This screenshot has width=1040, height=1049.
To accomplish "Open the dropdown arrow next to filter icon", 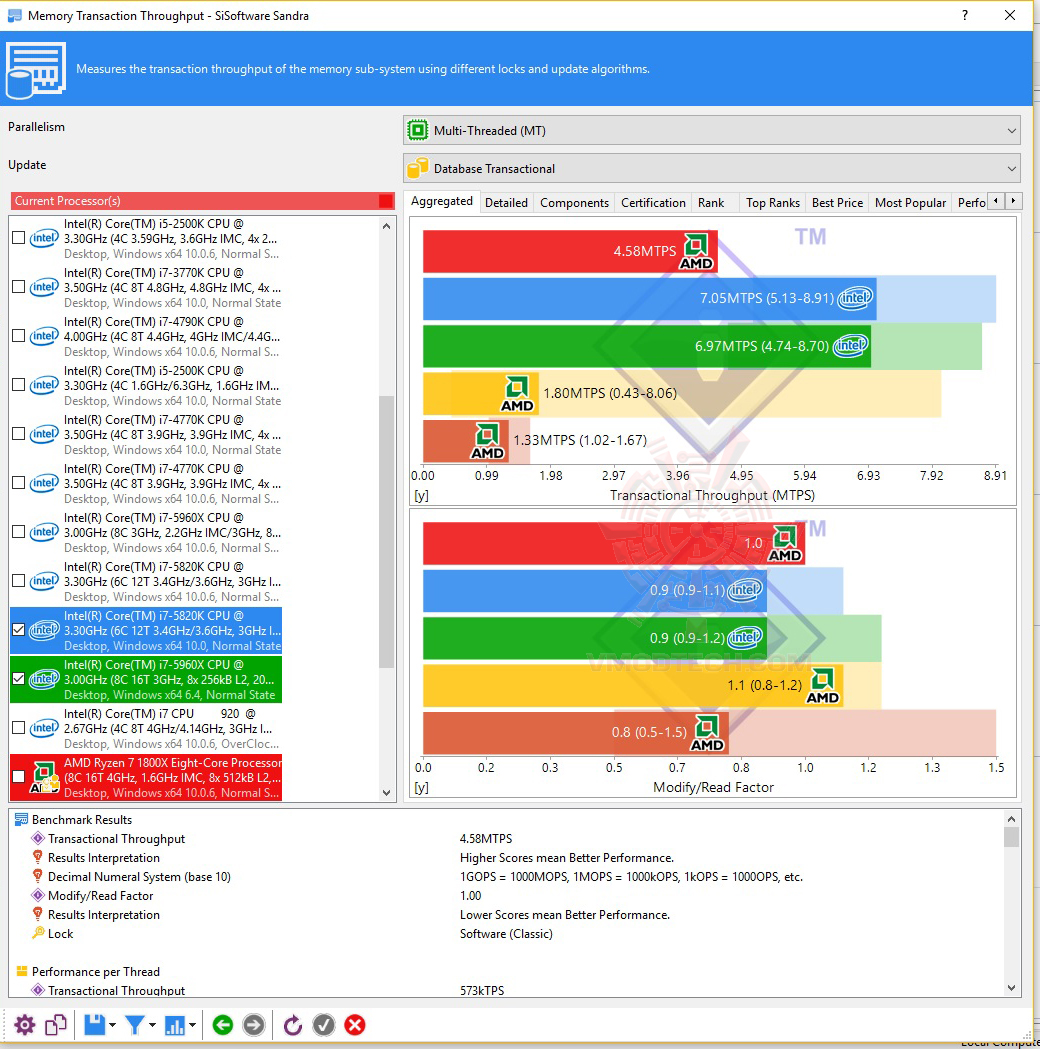I will point(152,1025).
